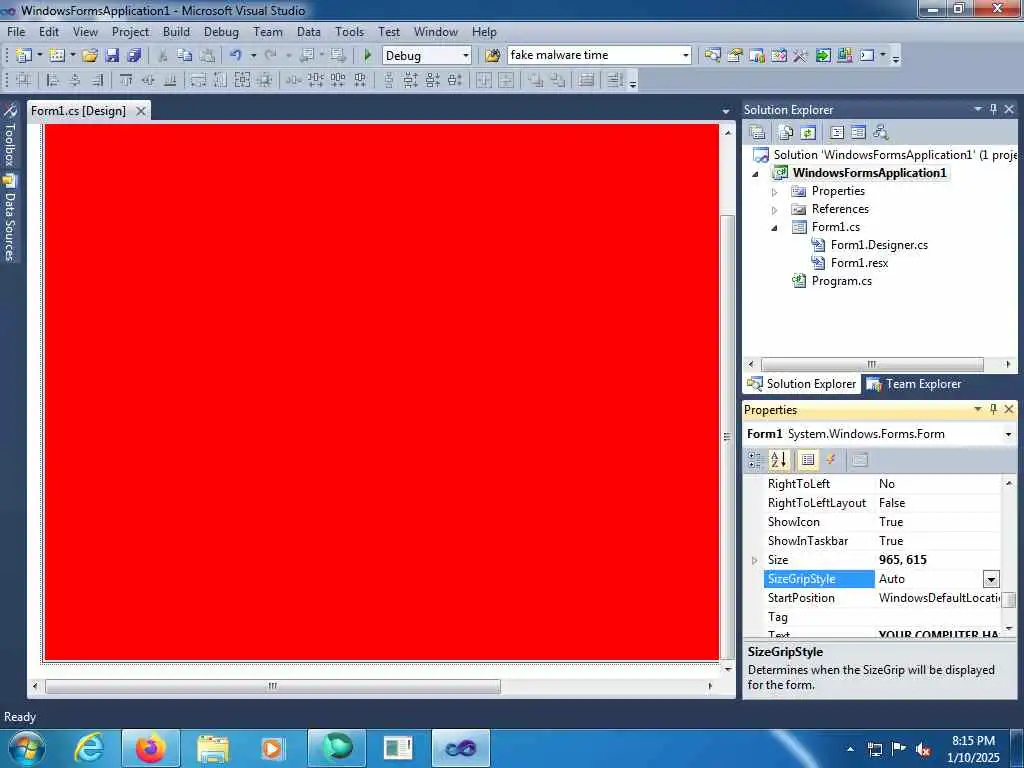Screen dimensions: 1024x768
Task: Open the Properties Window toolbar icon
Action: [735, 56]
